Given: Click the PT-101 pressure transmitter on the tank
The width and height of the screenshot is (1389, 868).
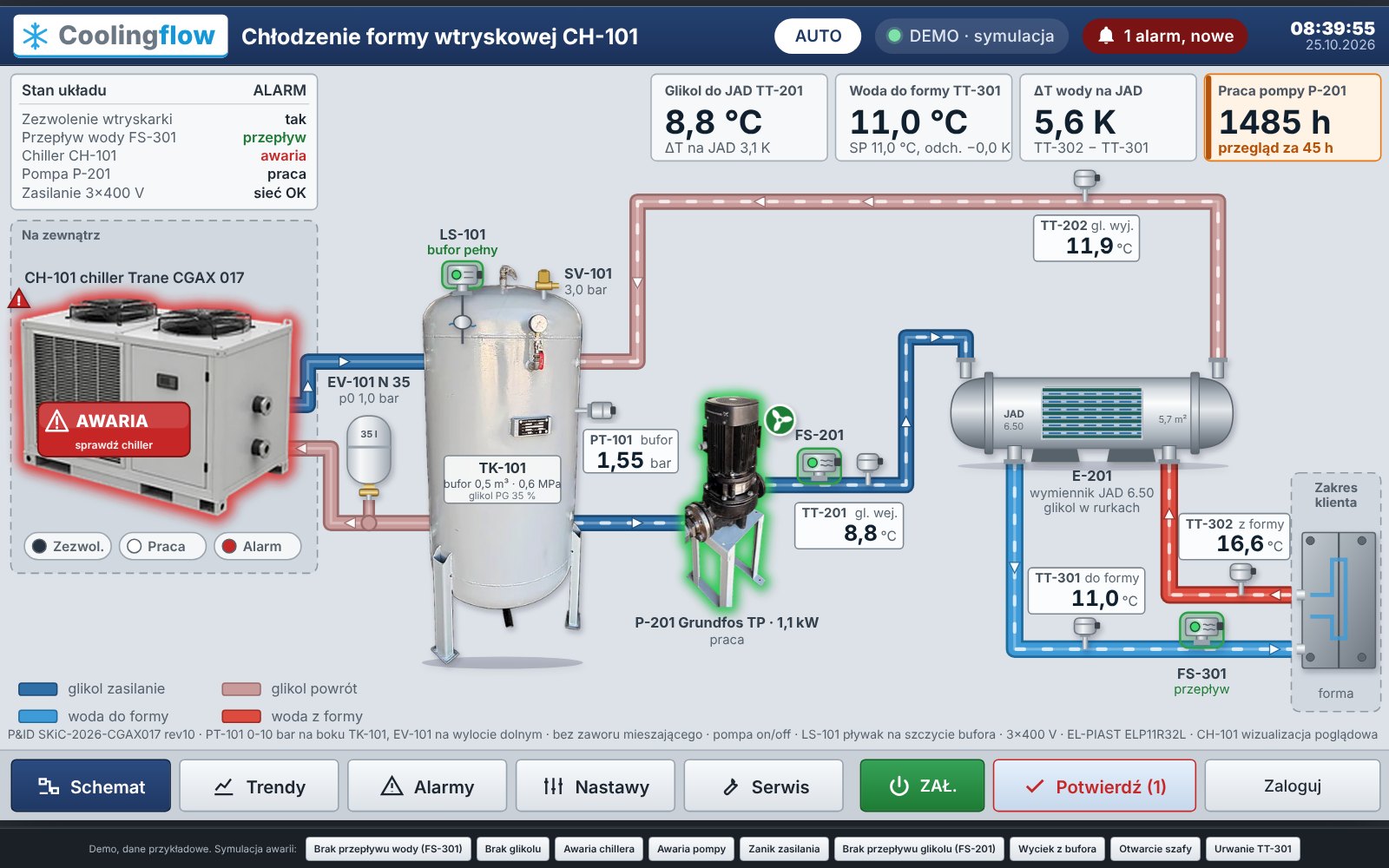Looking at the screenshot, I should coord(601,410).
